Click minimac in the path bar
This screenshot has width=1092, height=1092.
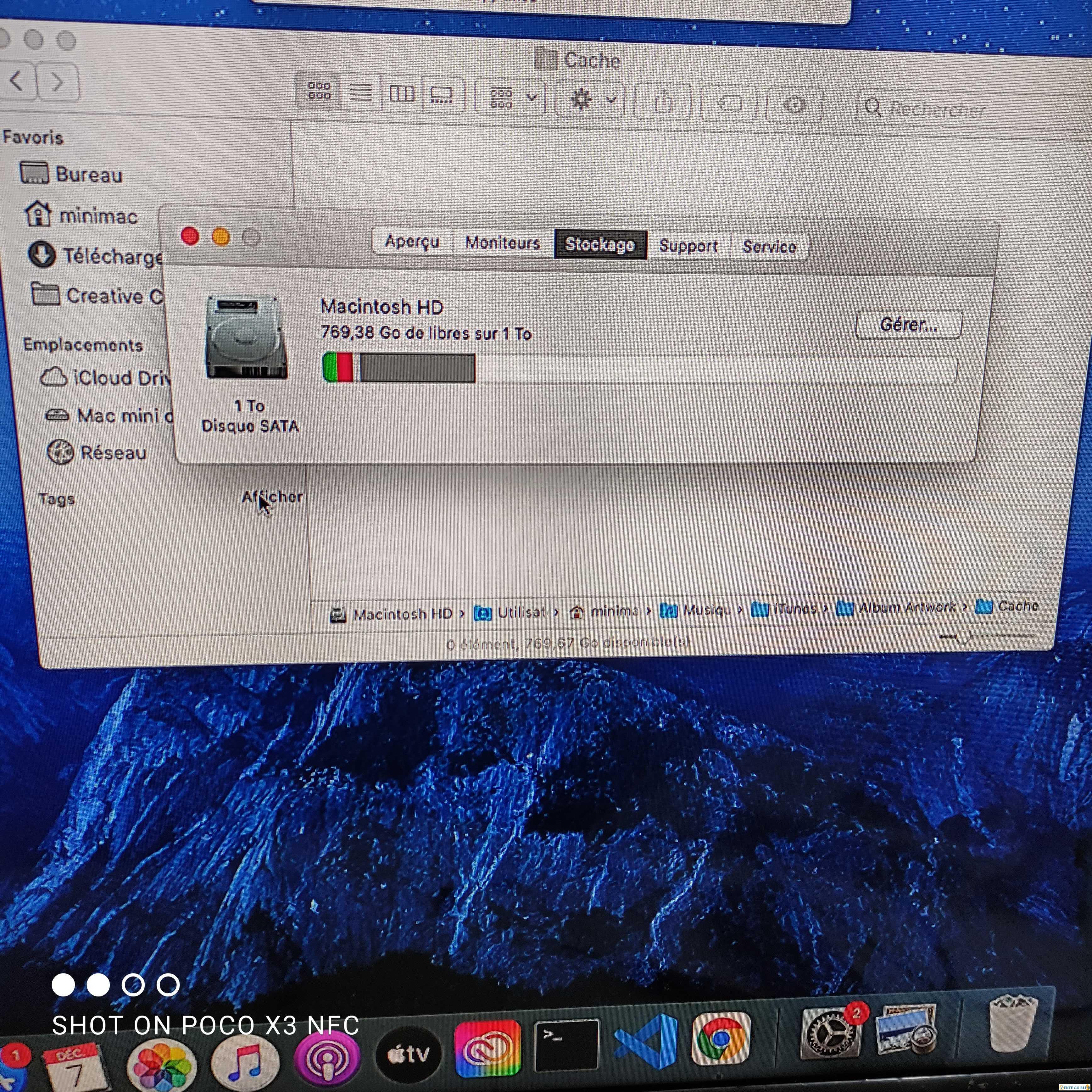tap(604, 611)
